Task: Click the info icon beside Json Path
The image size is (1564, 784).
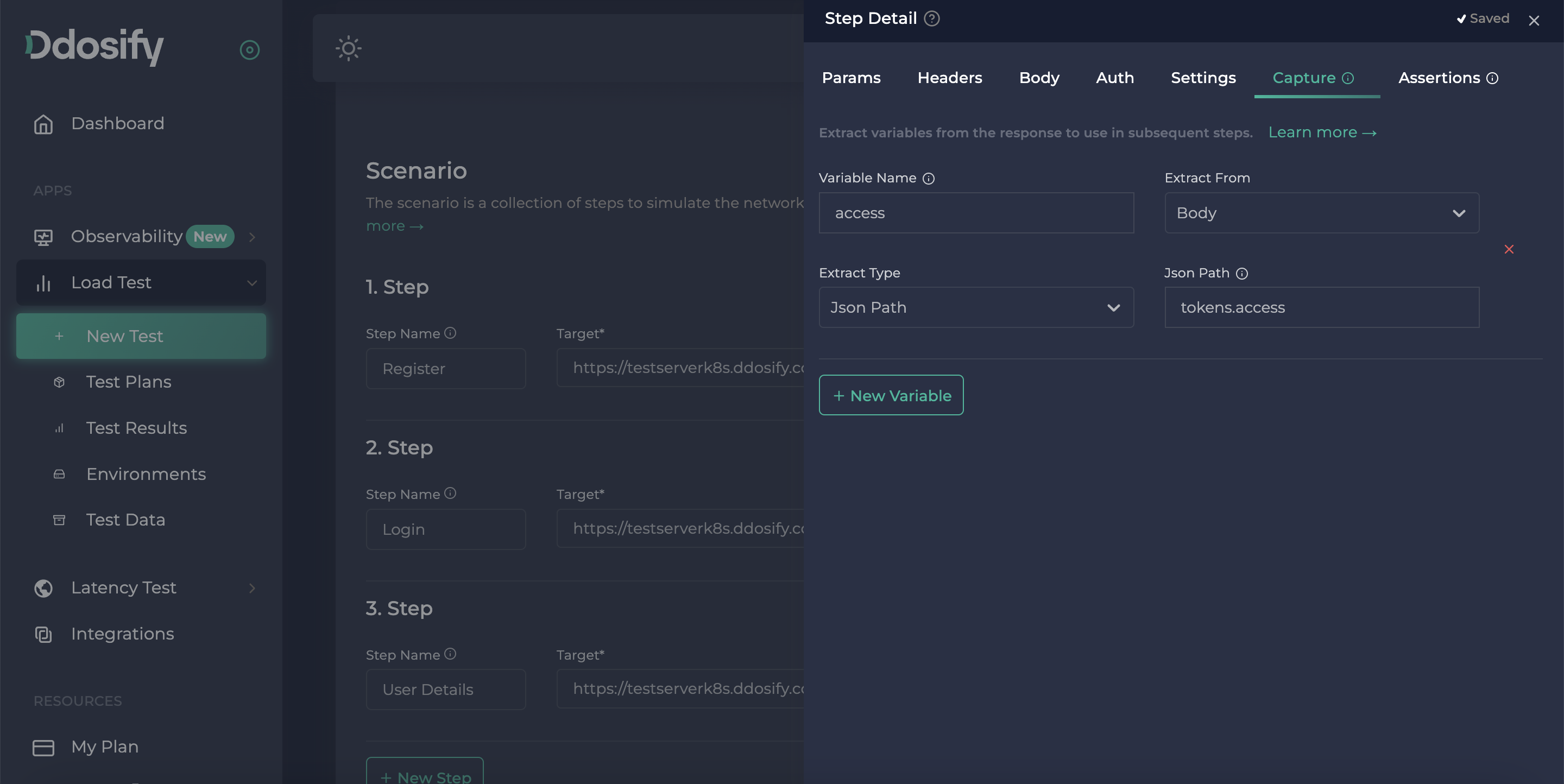Action: pos(1243,273)
